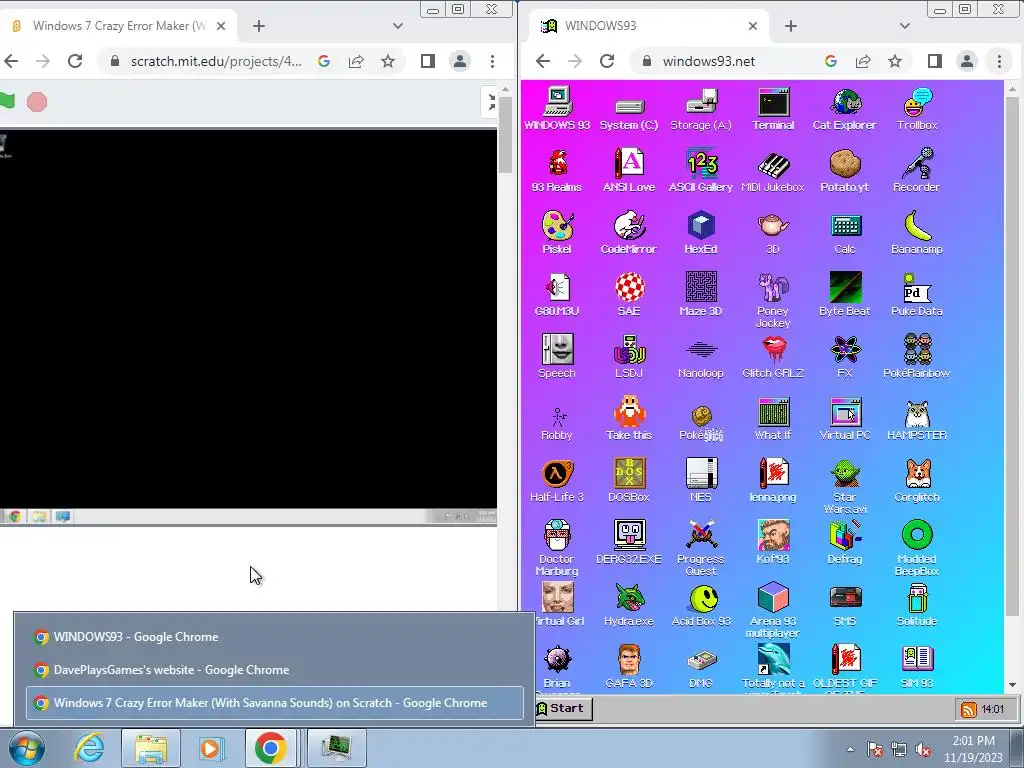Viewport: 1024px width, 768px height.
Task: Share the windows93.net page
Action: [x=863, y=61]
